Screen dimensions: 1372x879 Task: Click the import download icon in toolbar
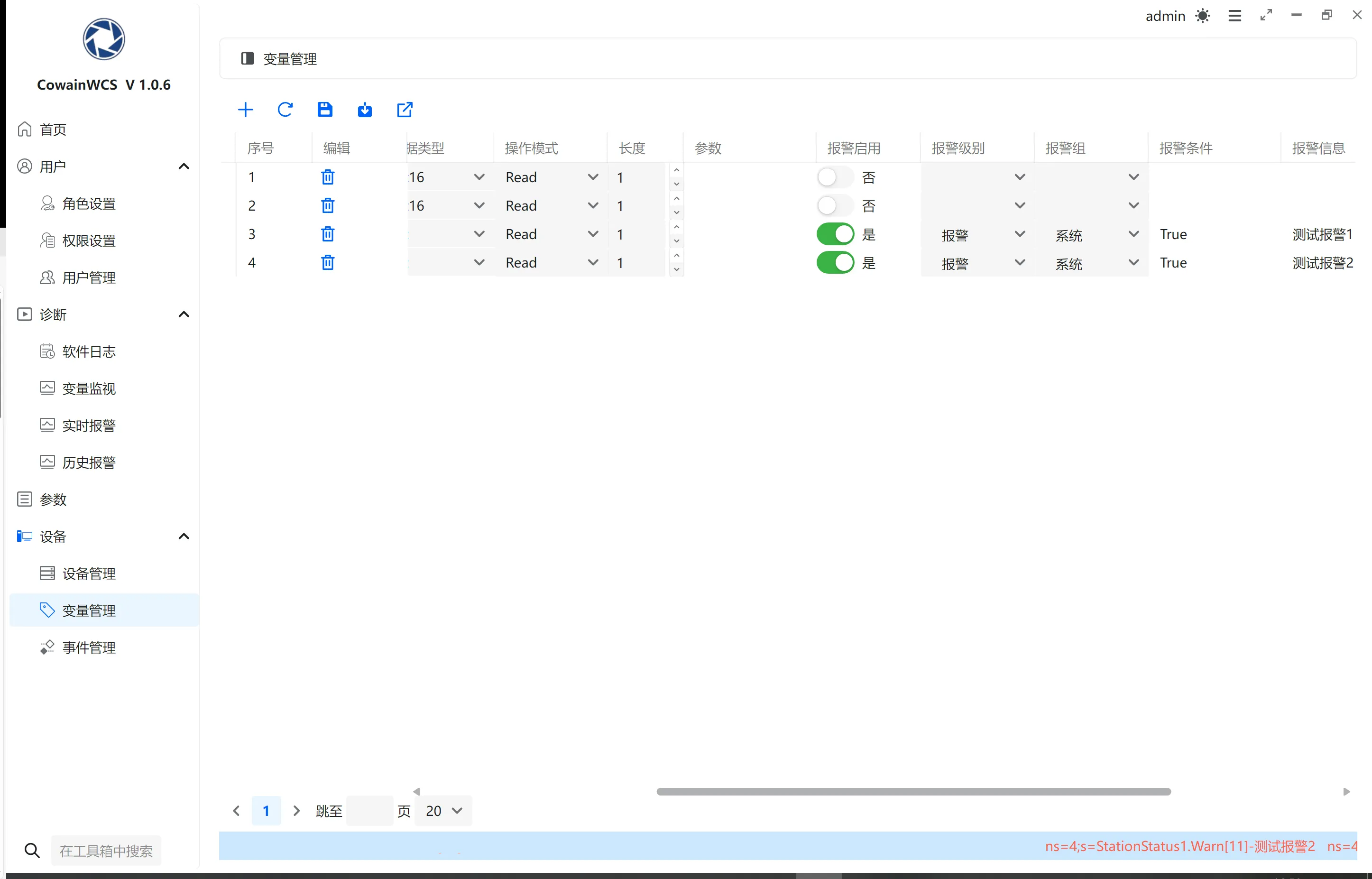click(x=365, y=110)
